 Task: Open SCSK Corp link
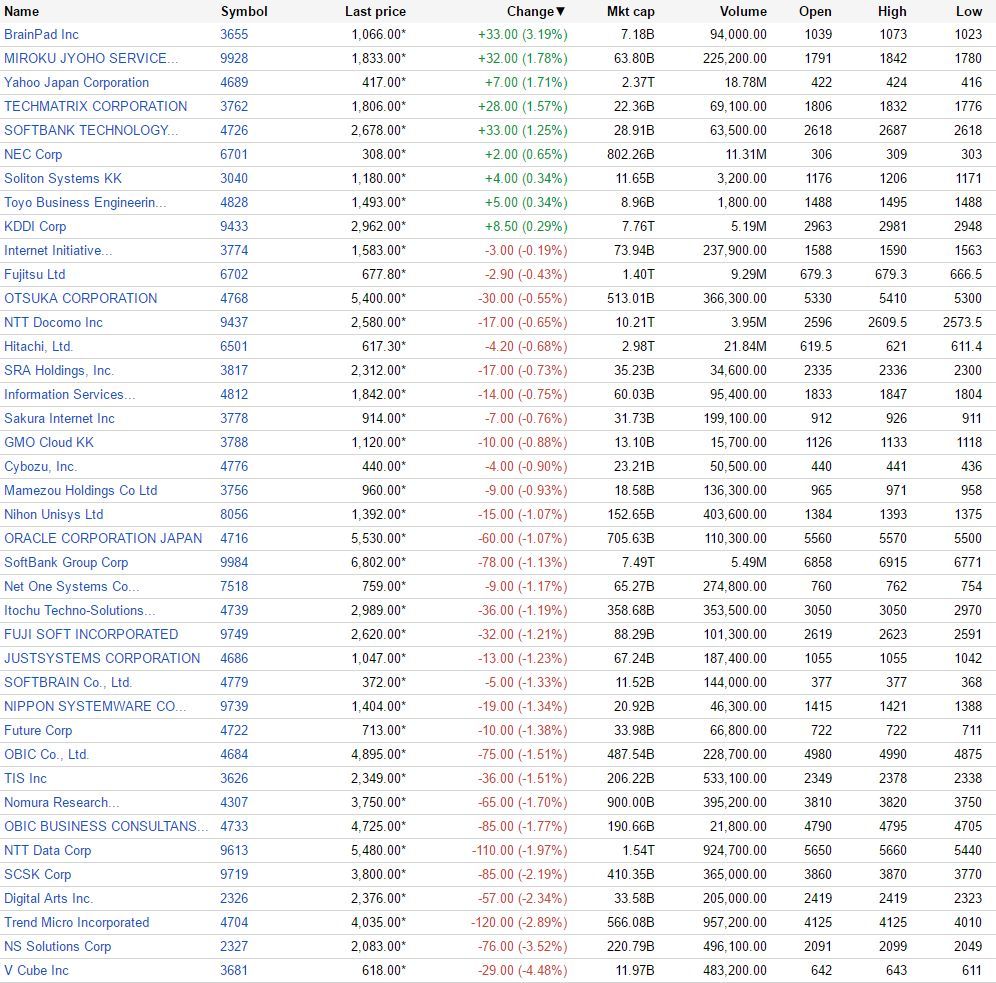pos(37,875)
